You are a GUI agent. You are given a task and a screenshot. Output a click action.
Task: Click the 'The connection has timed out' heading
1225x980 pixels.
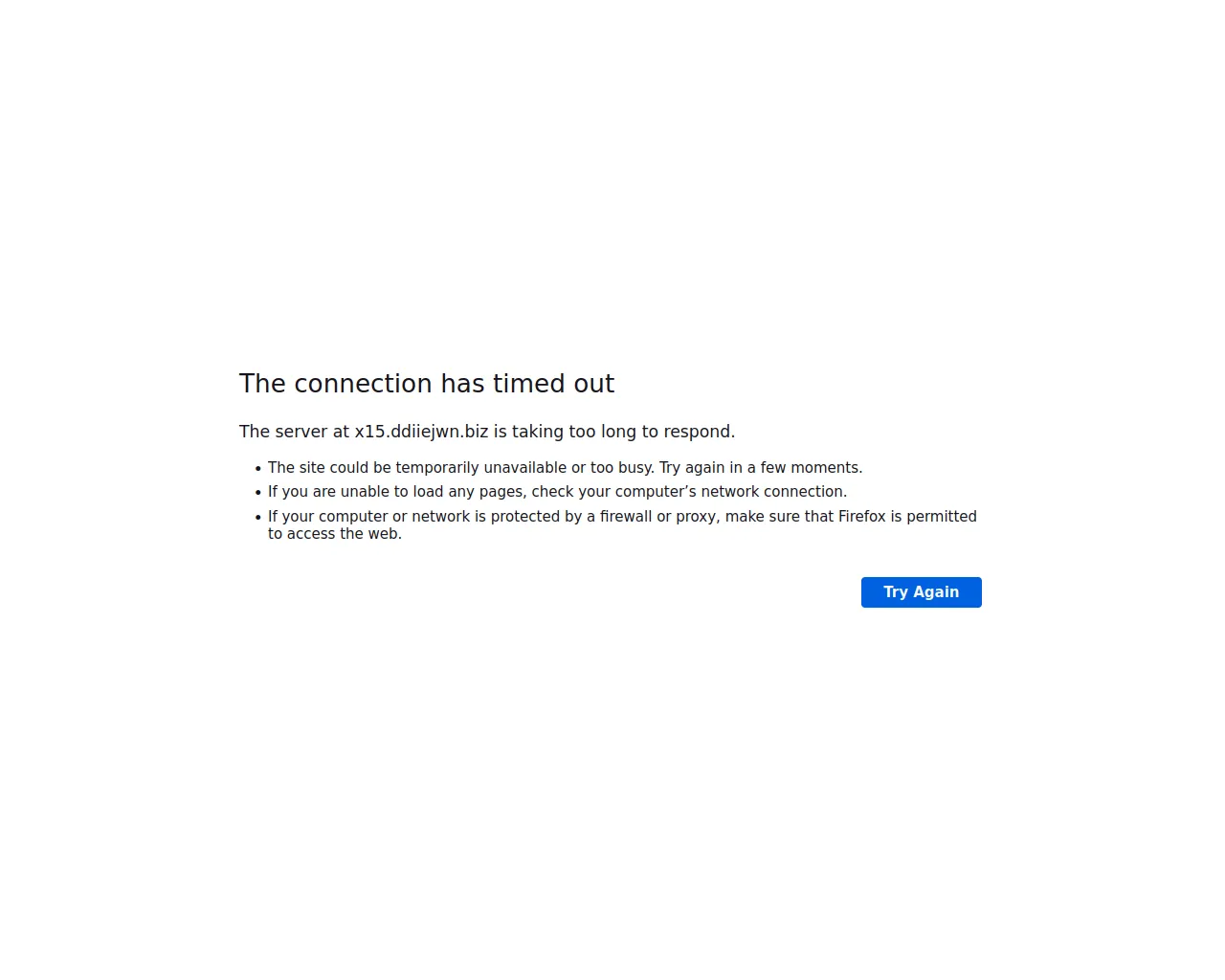(427, 384)
